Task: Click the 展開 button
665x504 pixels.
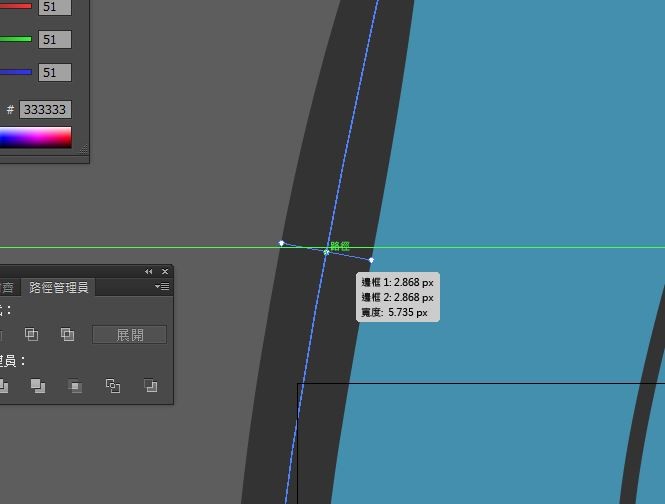Action: tap(129, 335)
